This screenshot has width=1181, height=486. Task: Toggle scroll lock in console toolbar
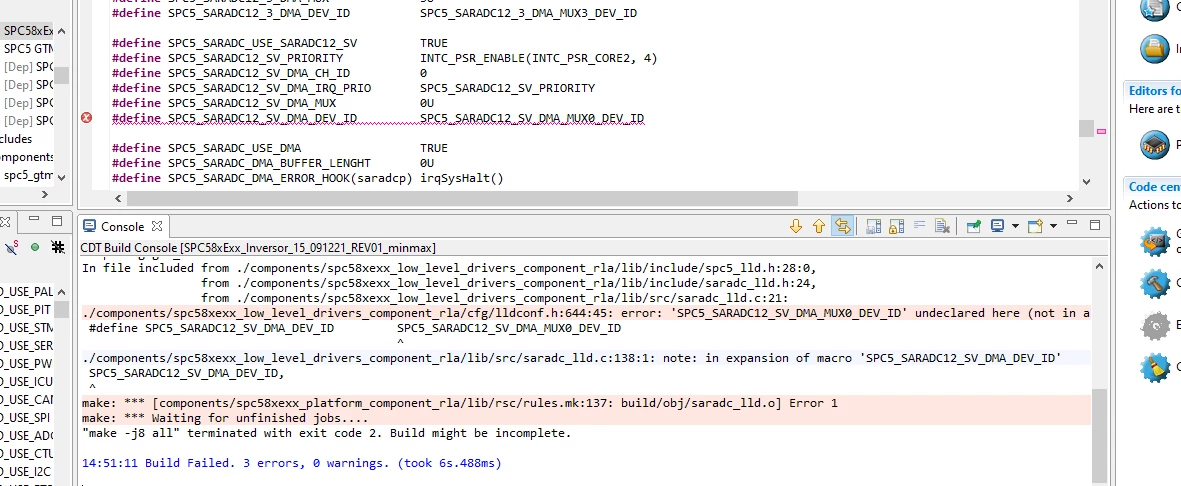point(896,225)
